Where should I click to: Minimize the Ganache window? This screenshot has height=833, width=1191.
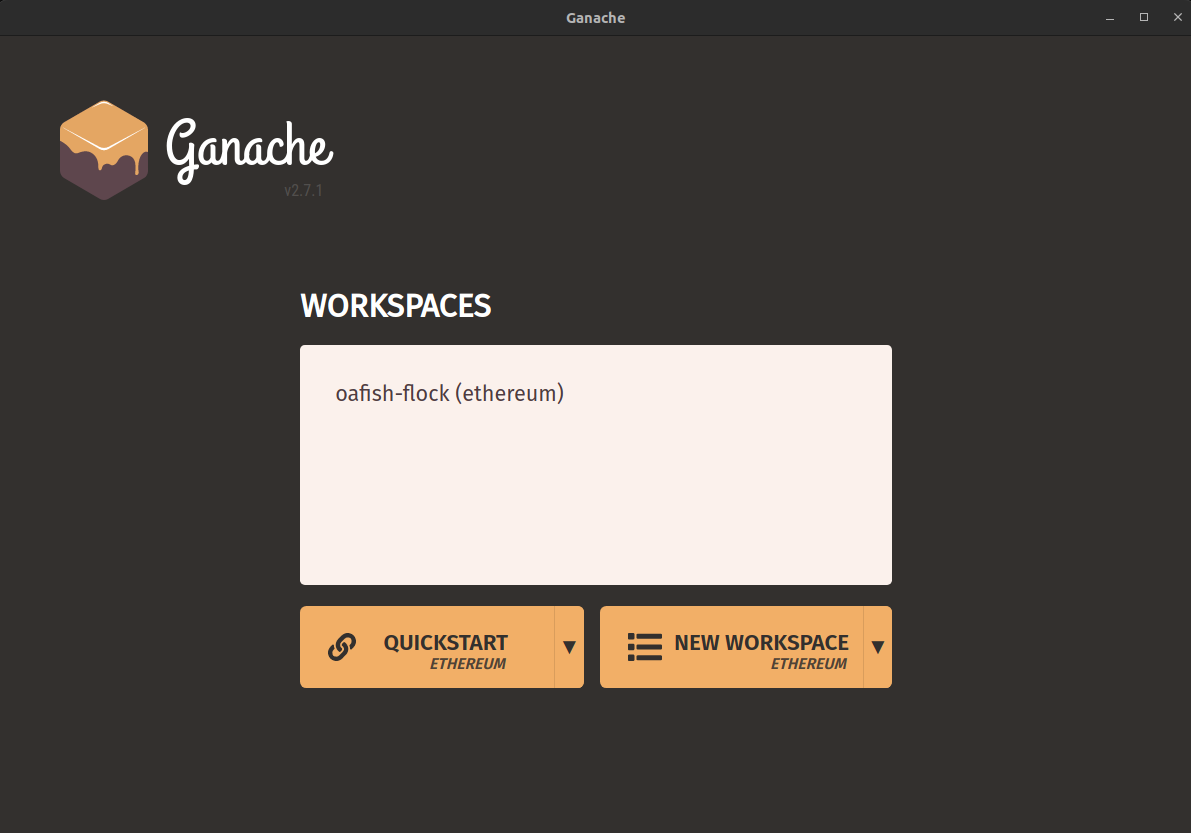1110,17
